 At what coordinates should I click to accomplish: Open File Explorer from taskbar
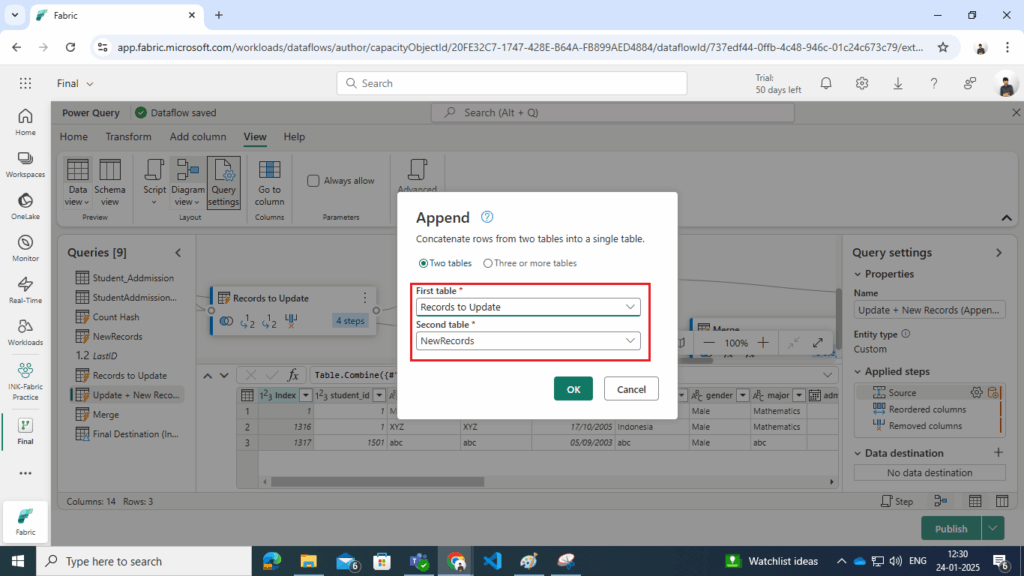tap(308, 561)
